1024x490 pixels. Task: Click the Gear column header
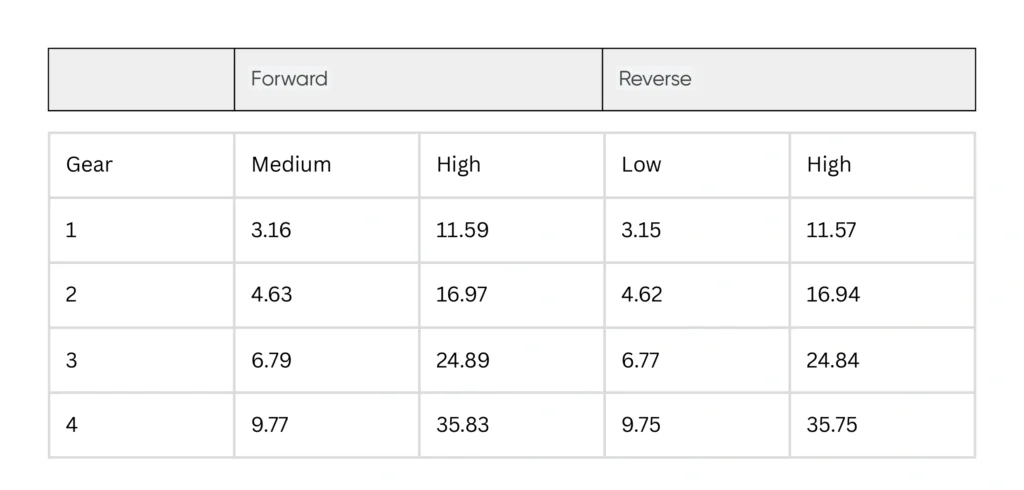pyautogui.click(x=89, y=165)
